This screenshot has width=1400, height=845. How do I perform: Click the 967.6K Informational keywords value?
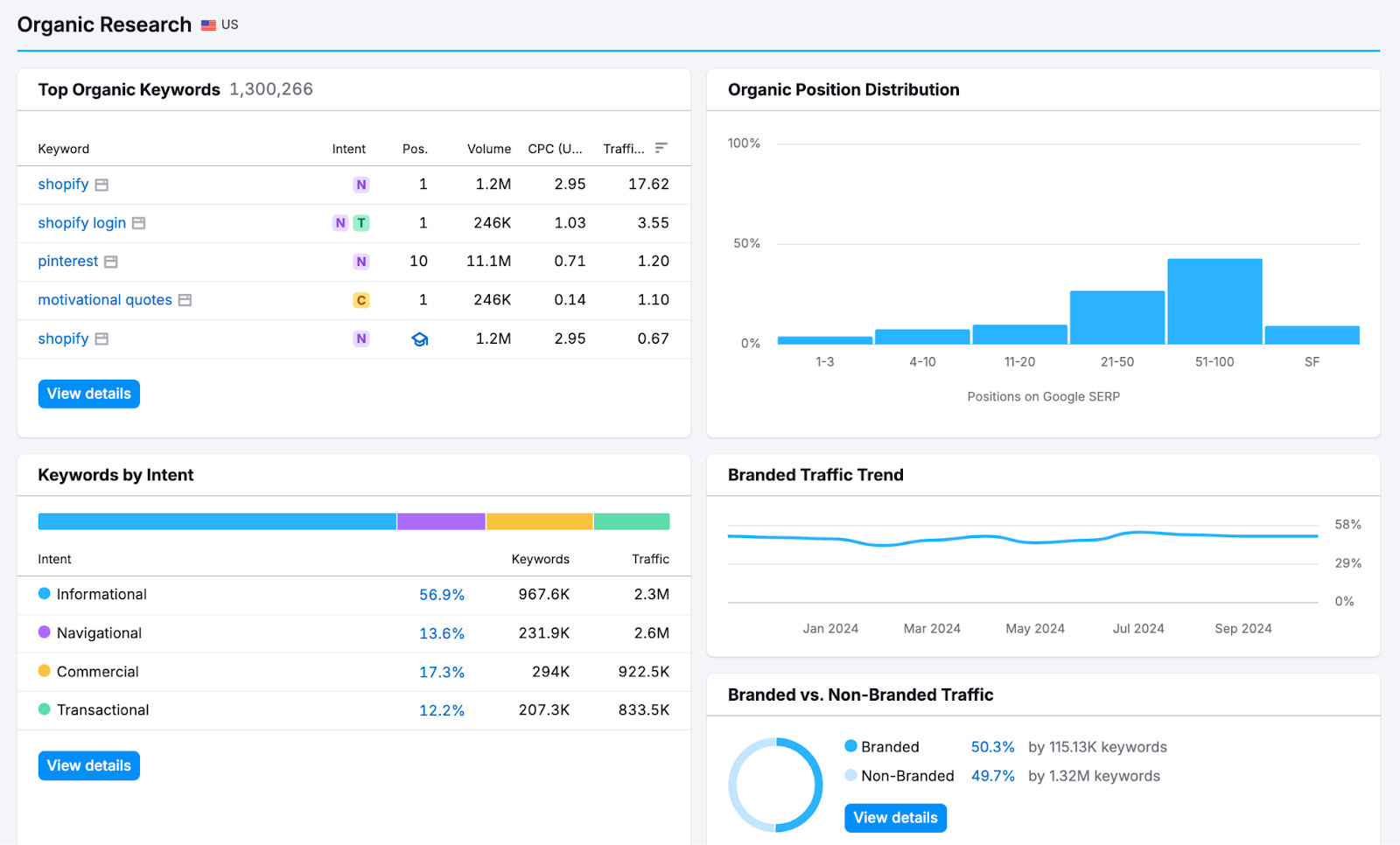tap(544, 595)
